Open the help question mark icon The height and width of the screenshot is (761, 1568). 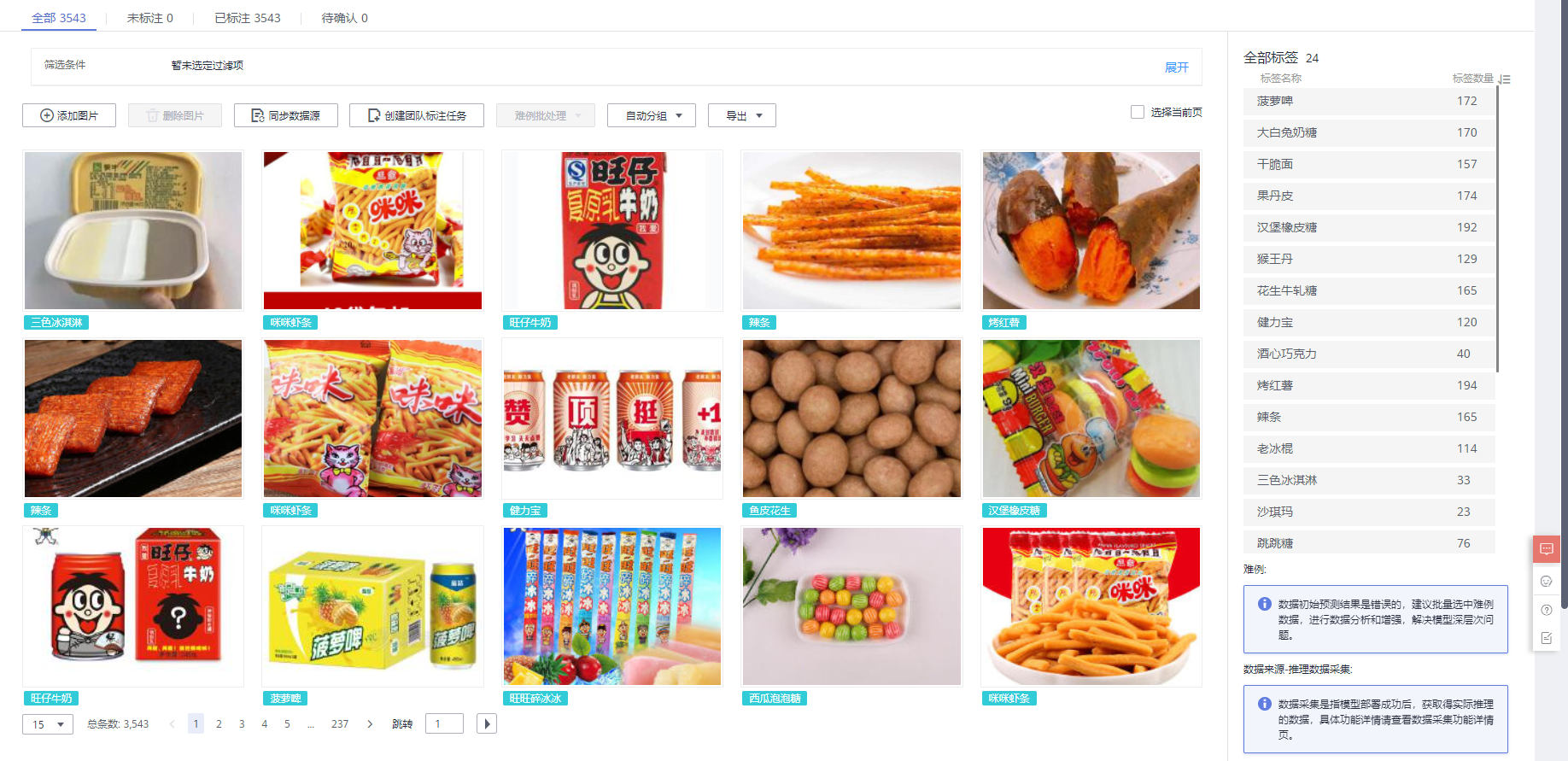click(x=1547, y=610)
